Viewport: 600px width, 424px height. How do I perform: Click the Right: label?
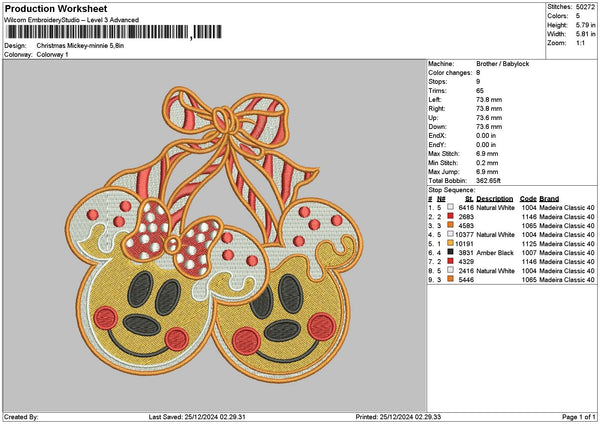click(437, 109)
